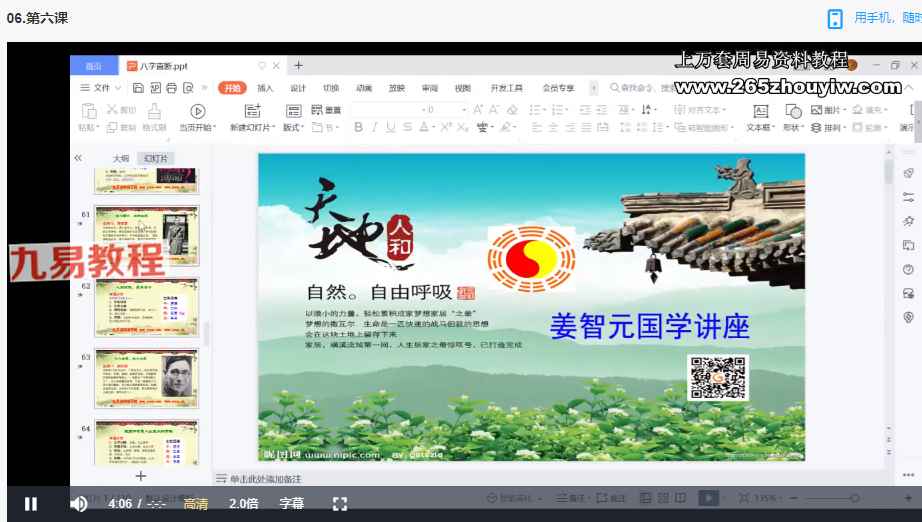This screenshot has height=522, width=922.
Task: Select slide 62 thumbnail
Action: (147, 307)
